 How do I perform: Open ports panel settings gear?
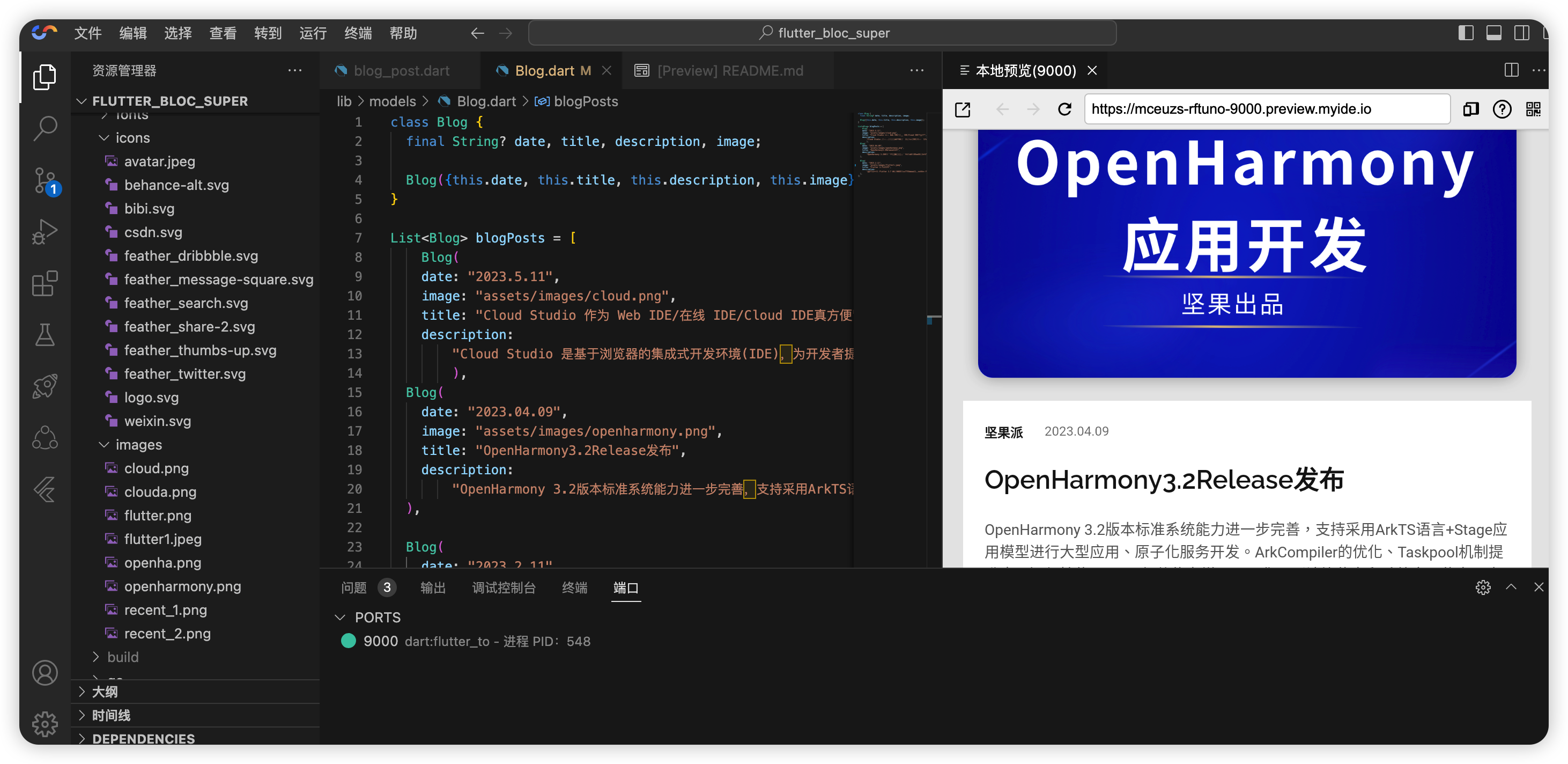coord(1483,587)
